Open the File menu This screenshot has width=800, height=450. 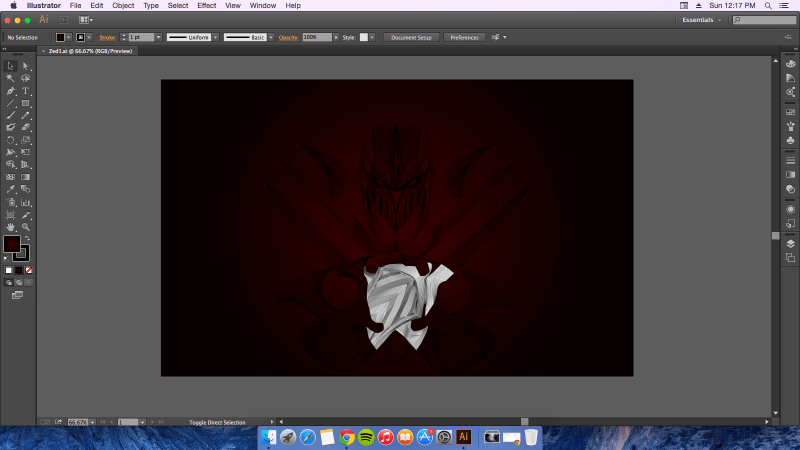pyautogui.click(x=76, y=6)
